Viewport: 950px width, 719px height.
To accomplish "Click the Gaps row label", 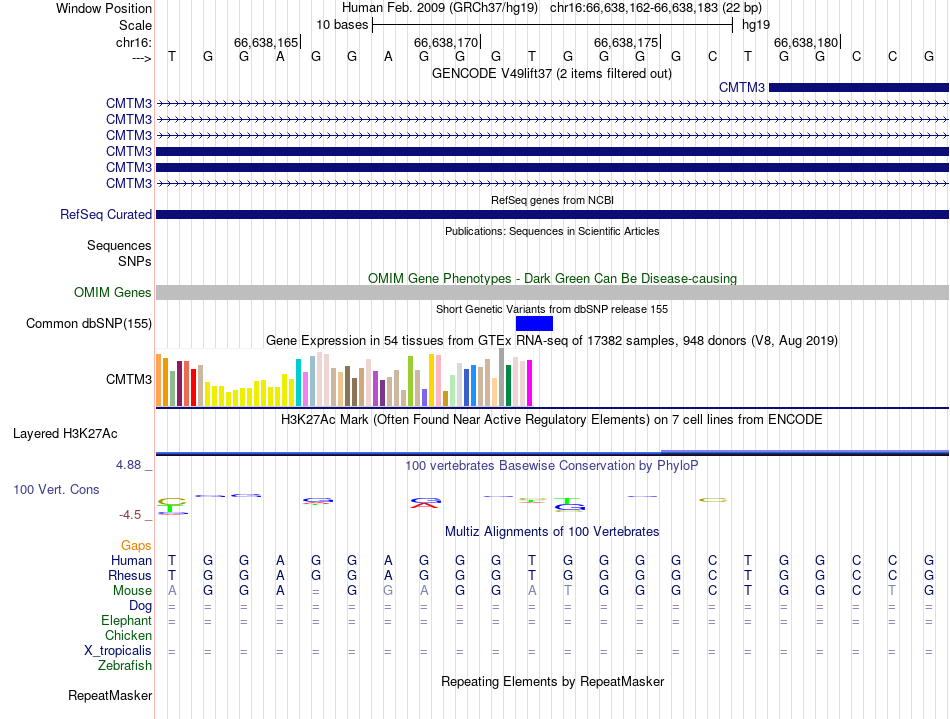I will click(137, 545).
